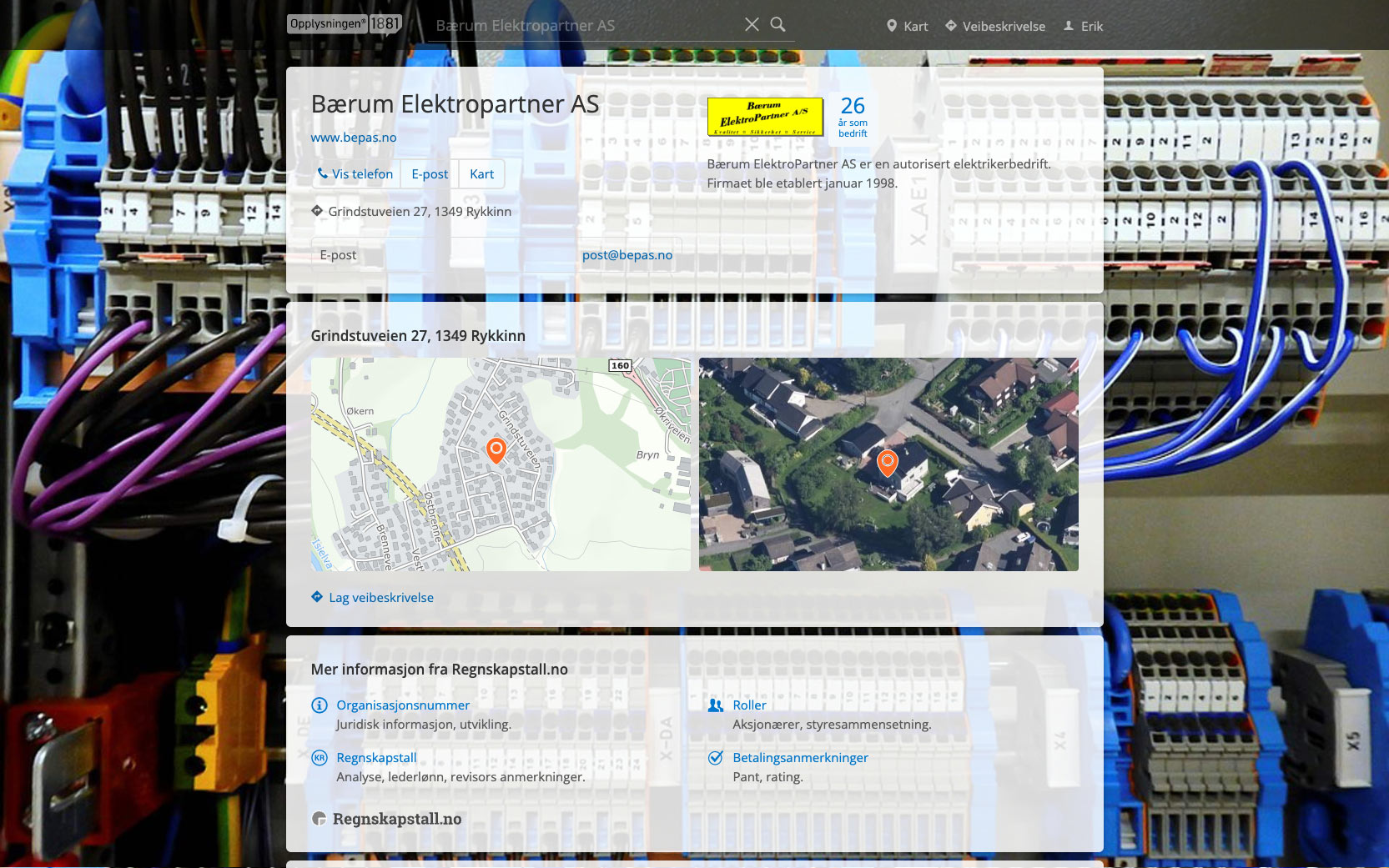Click the Betalingsanmerkninger checkmark icon

[x=715, y=758]
